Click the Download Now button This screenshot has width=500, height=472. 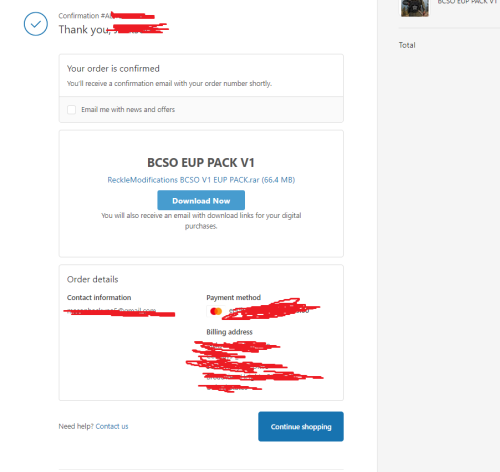[201, 200]
